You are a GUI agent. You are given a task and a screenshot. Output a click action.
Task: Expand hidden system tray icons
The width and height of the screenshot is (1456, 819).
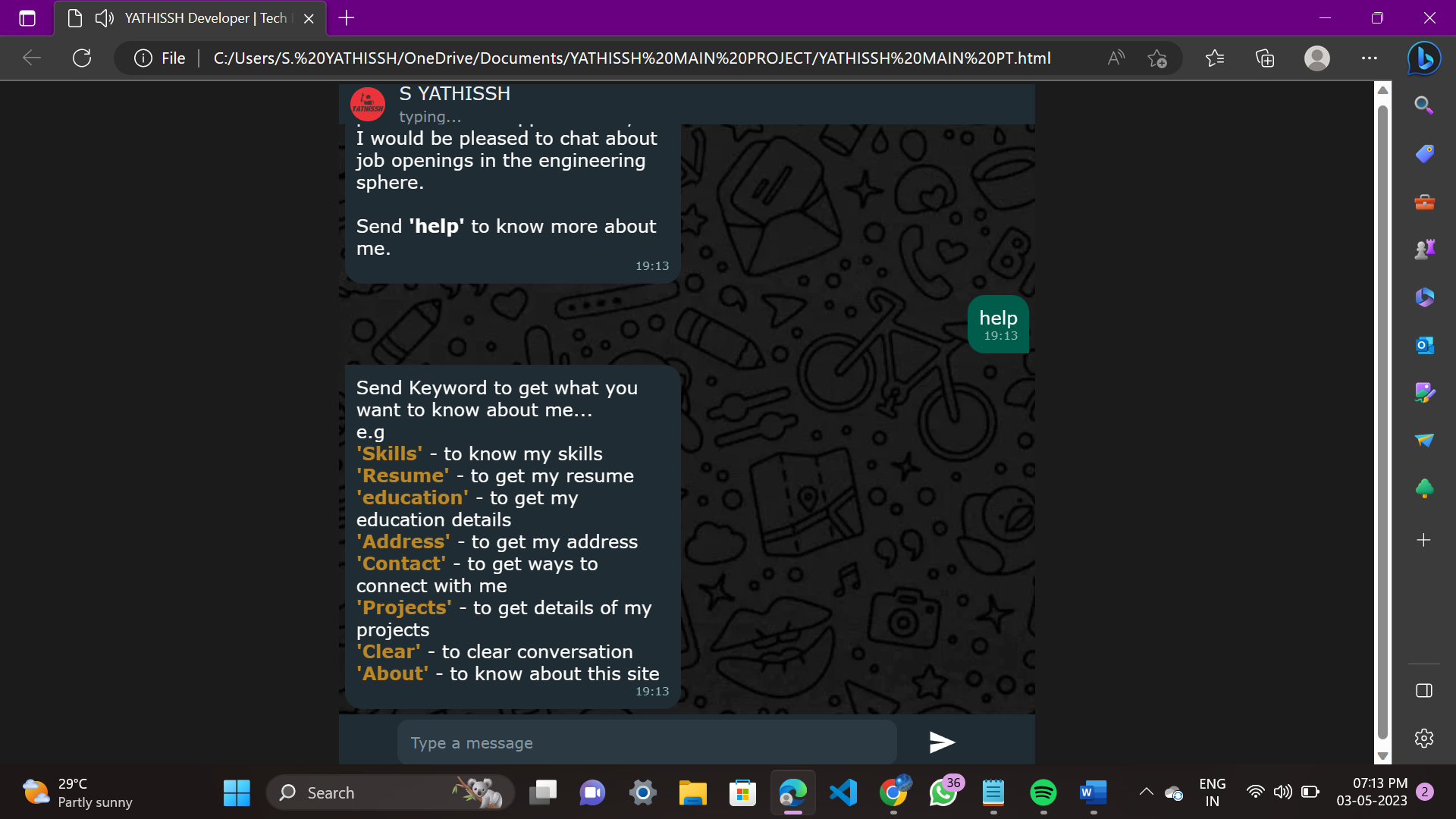1146,792
